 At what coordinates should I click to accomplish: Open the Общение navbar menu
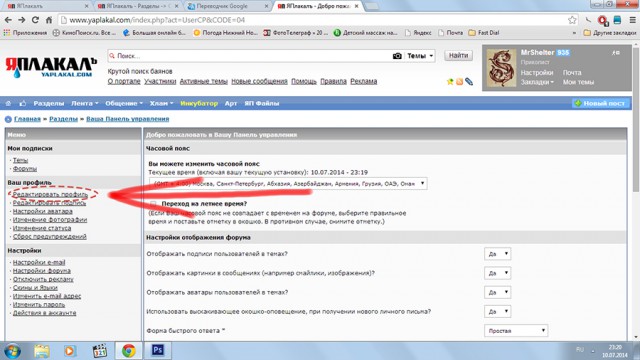(x=124, y=104)
